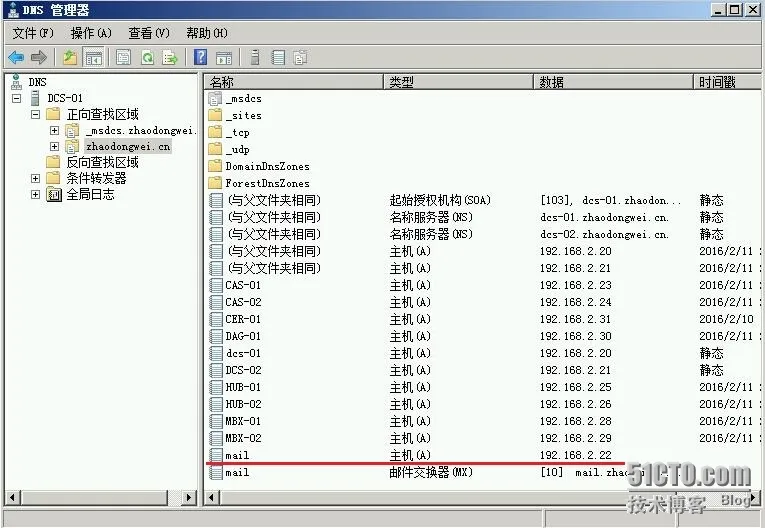Open Help with the blue question-mark icon
Image resolution: width=765 pixels, height=528 pixels.
point(201,57)
